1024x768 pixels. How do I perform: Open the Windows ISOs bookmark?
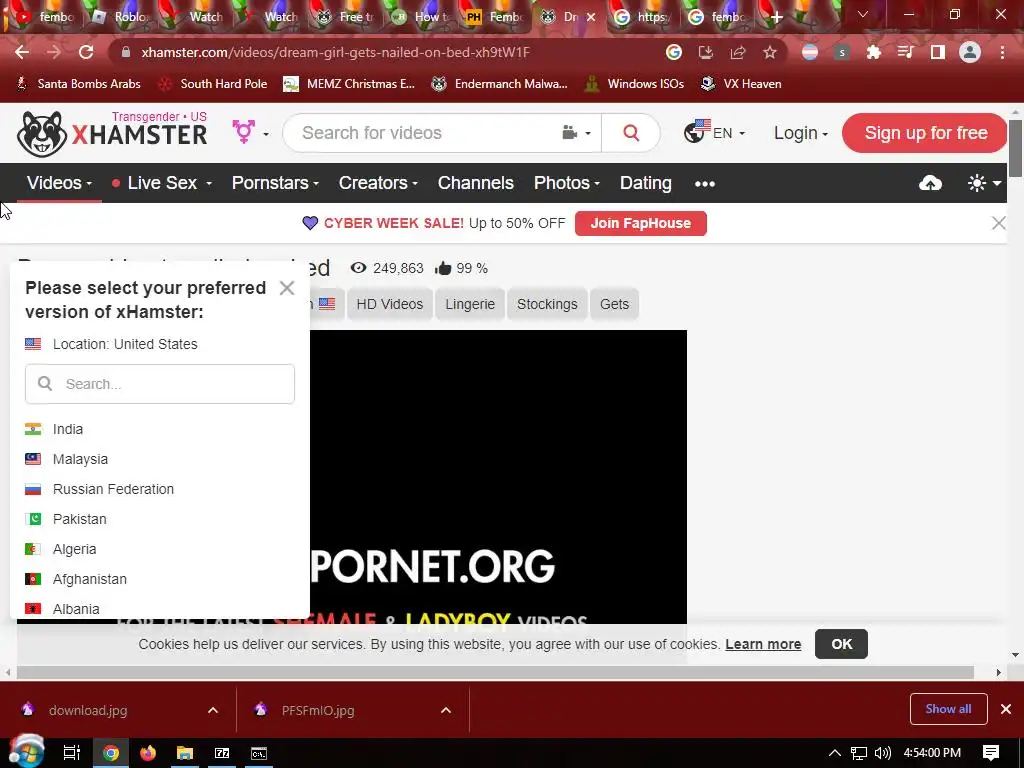click(634, 84)
